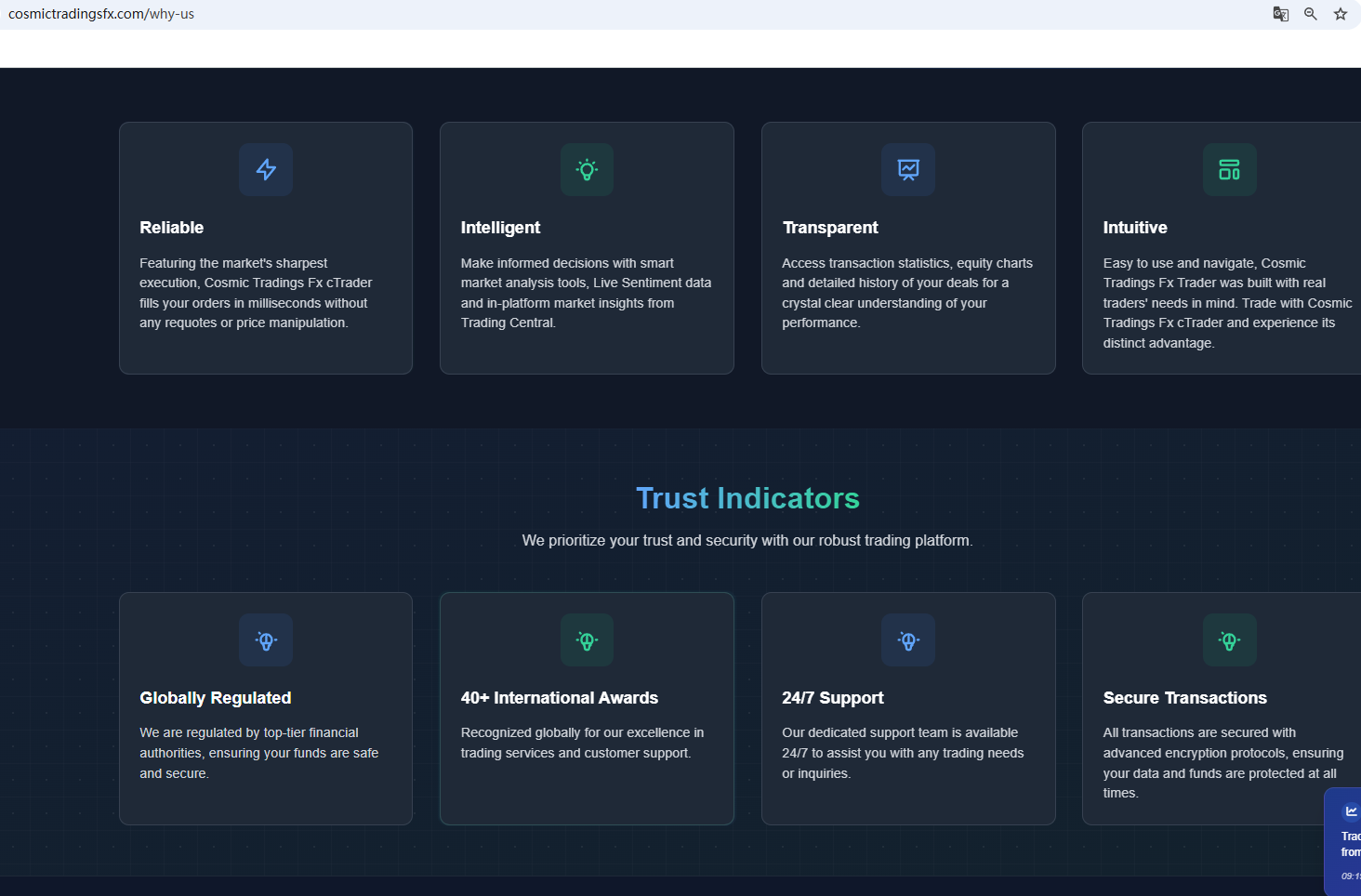Image resolution: width=1361 pixels, height=896 pixels.
Task: Click the lightning bolt icon above Reliable
Action: click(266, 169)
